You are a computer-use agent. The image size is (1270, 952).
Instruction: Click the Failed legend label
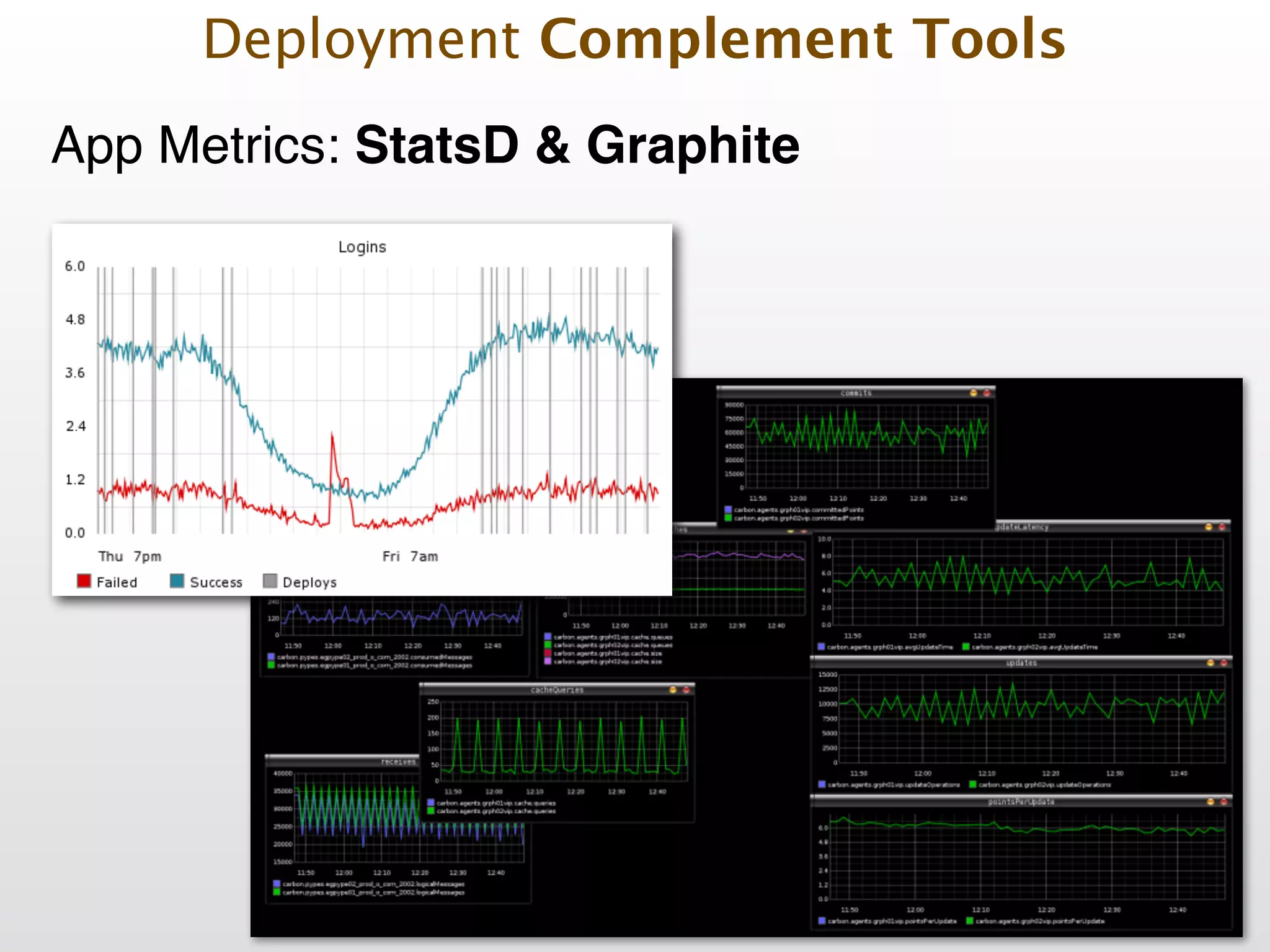pyautogui.click(x=117, y=582)
